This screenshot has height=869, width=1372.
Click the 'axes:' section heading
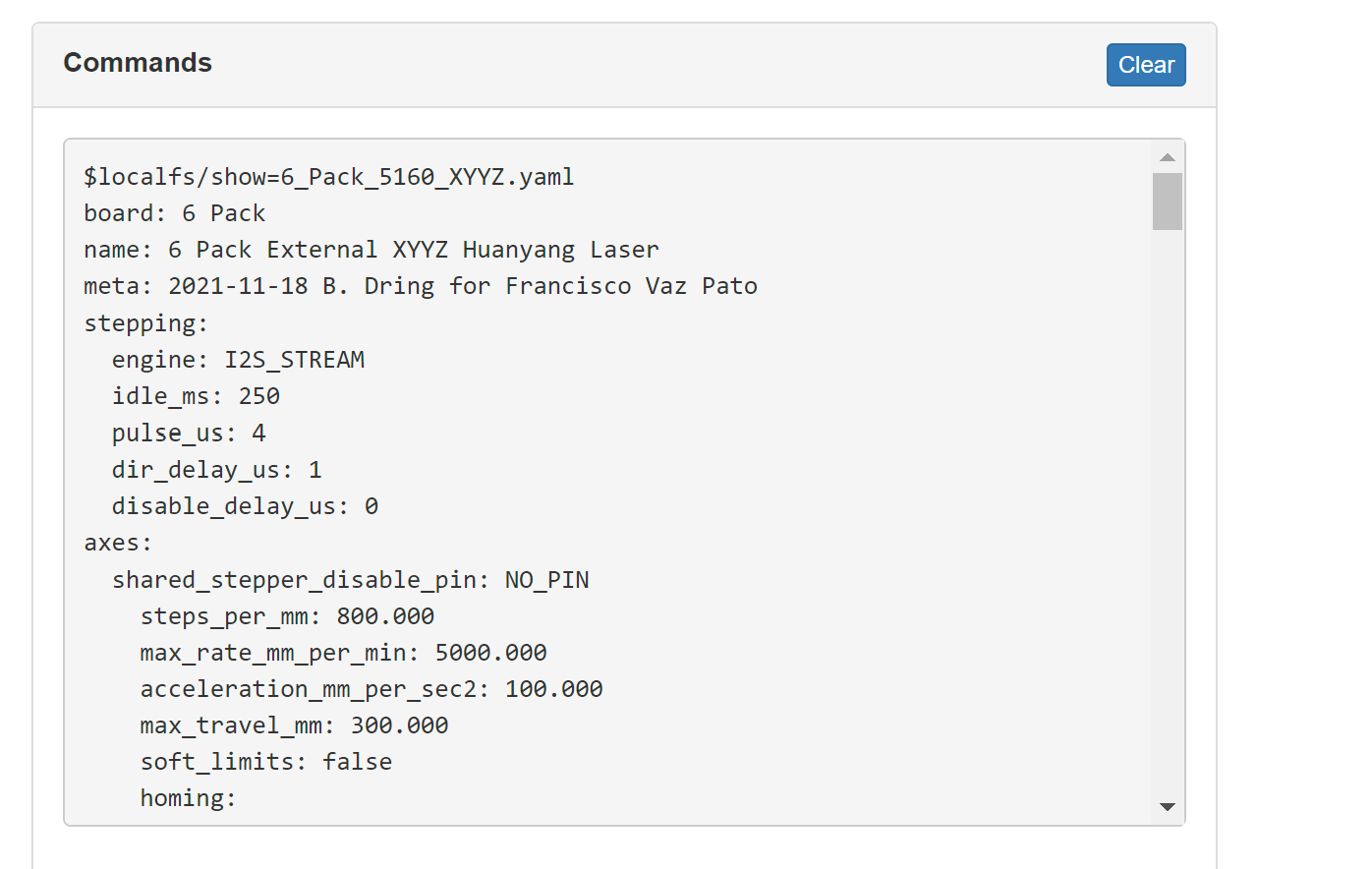[x=117, y=542]
